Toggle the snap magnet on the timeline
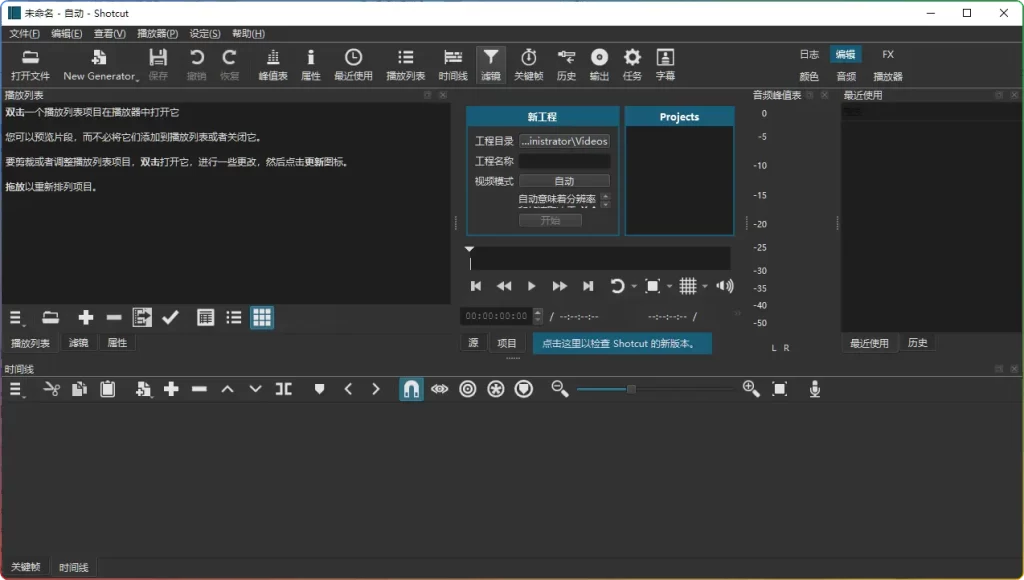1024x580 pixels. coord(411,389)
